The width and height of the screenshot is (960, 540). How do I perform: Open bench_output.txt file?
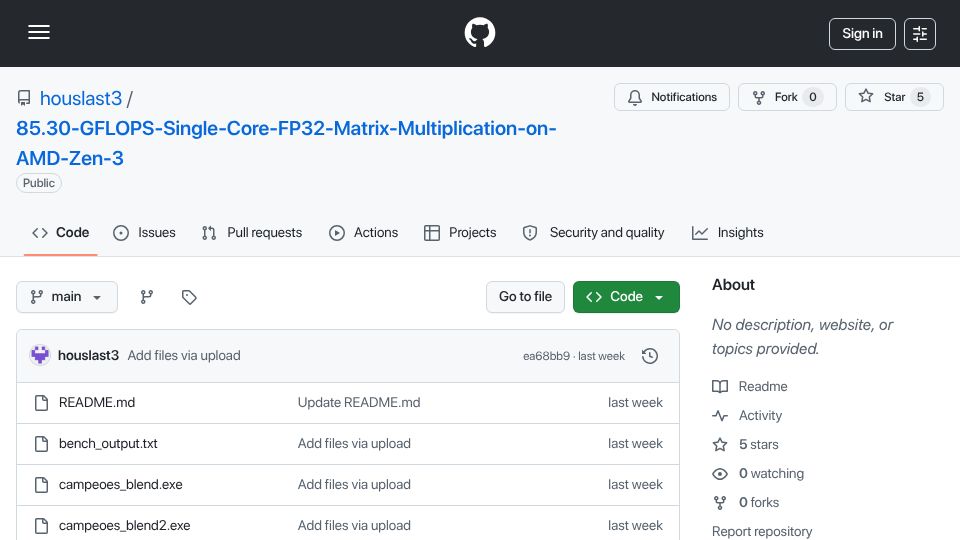tap(108, 444)
